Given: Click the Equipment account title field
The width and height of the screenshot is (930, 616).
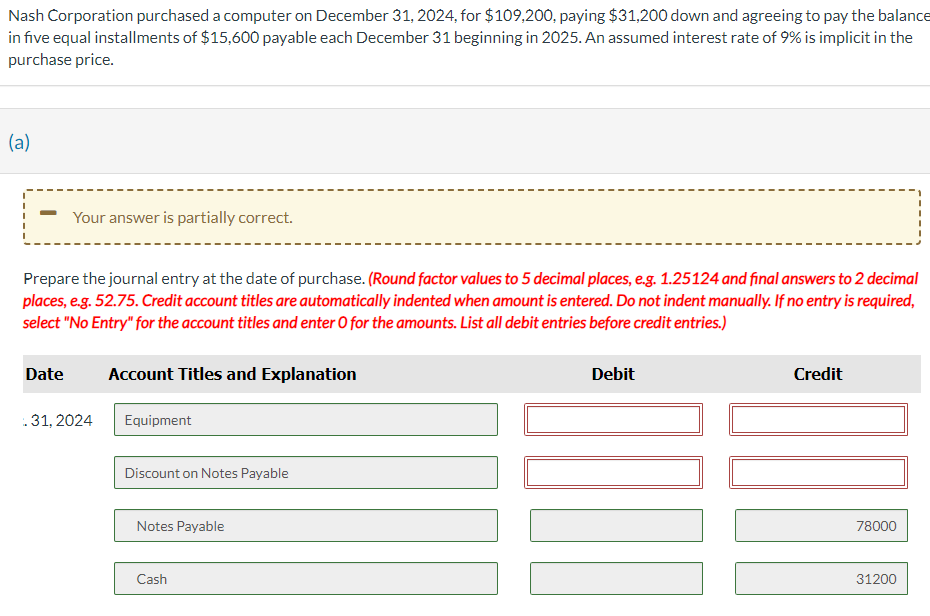Looking at the screenshot, I should [305, 420].
